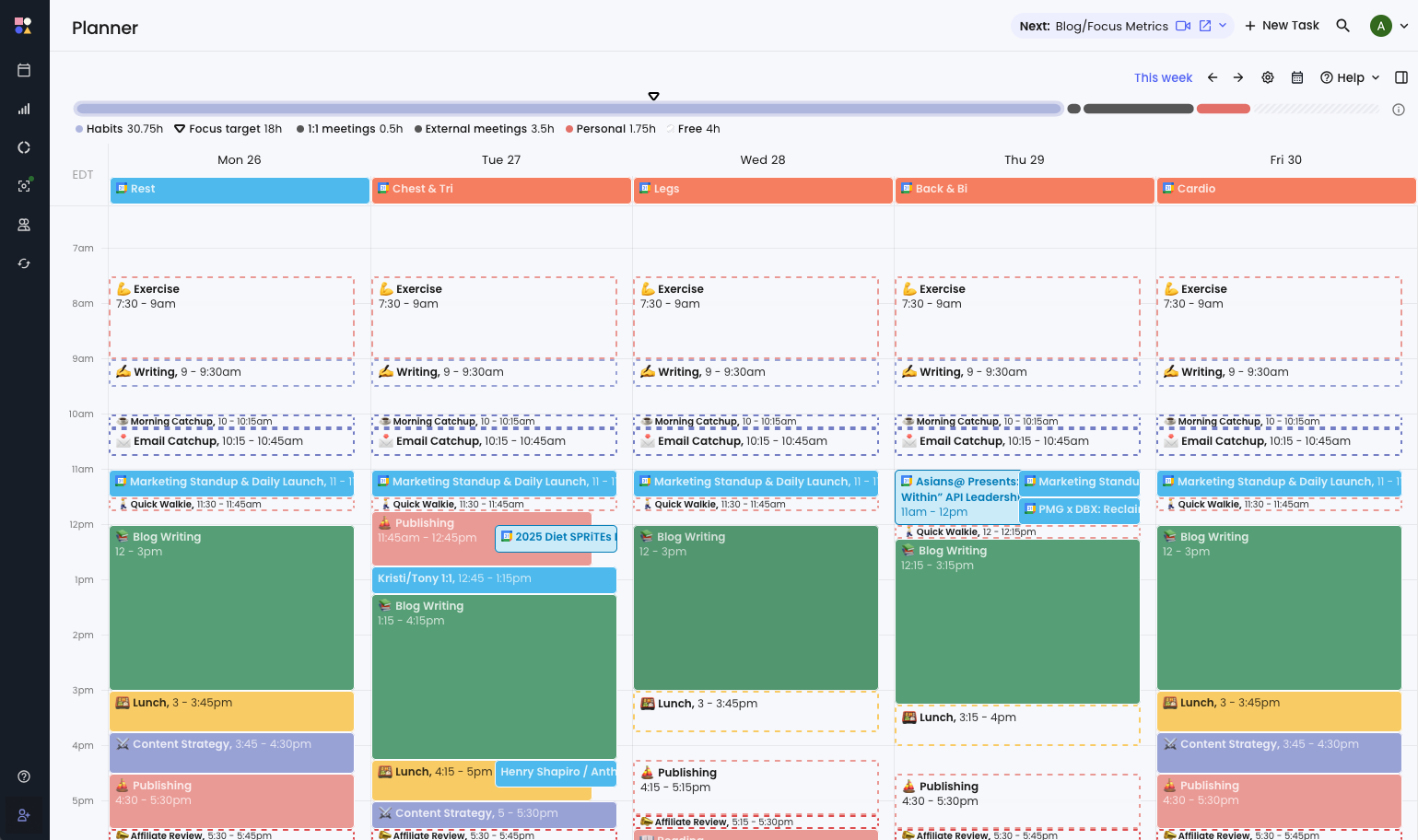
Task: Expand the Next event dropdown chevron
Action: click(1223, 26)
